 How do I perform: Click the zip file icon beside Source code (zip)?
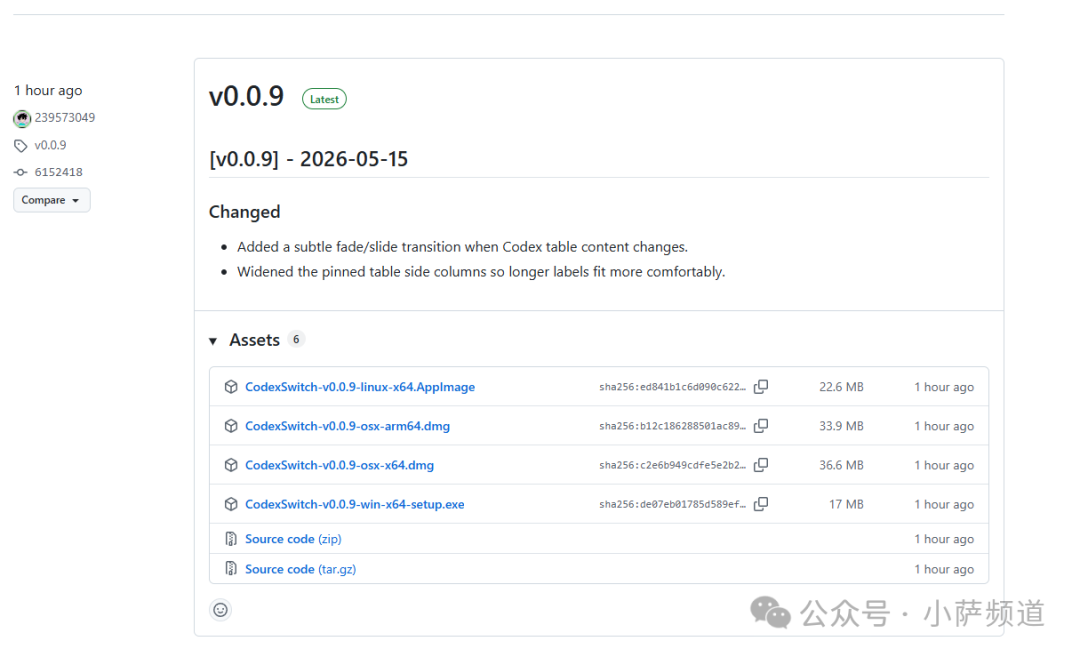pos(231,539)
